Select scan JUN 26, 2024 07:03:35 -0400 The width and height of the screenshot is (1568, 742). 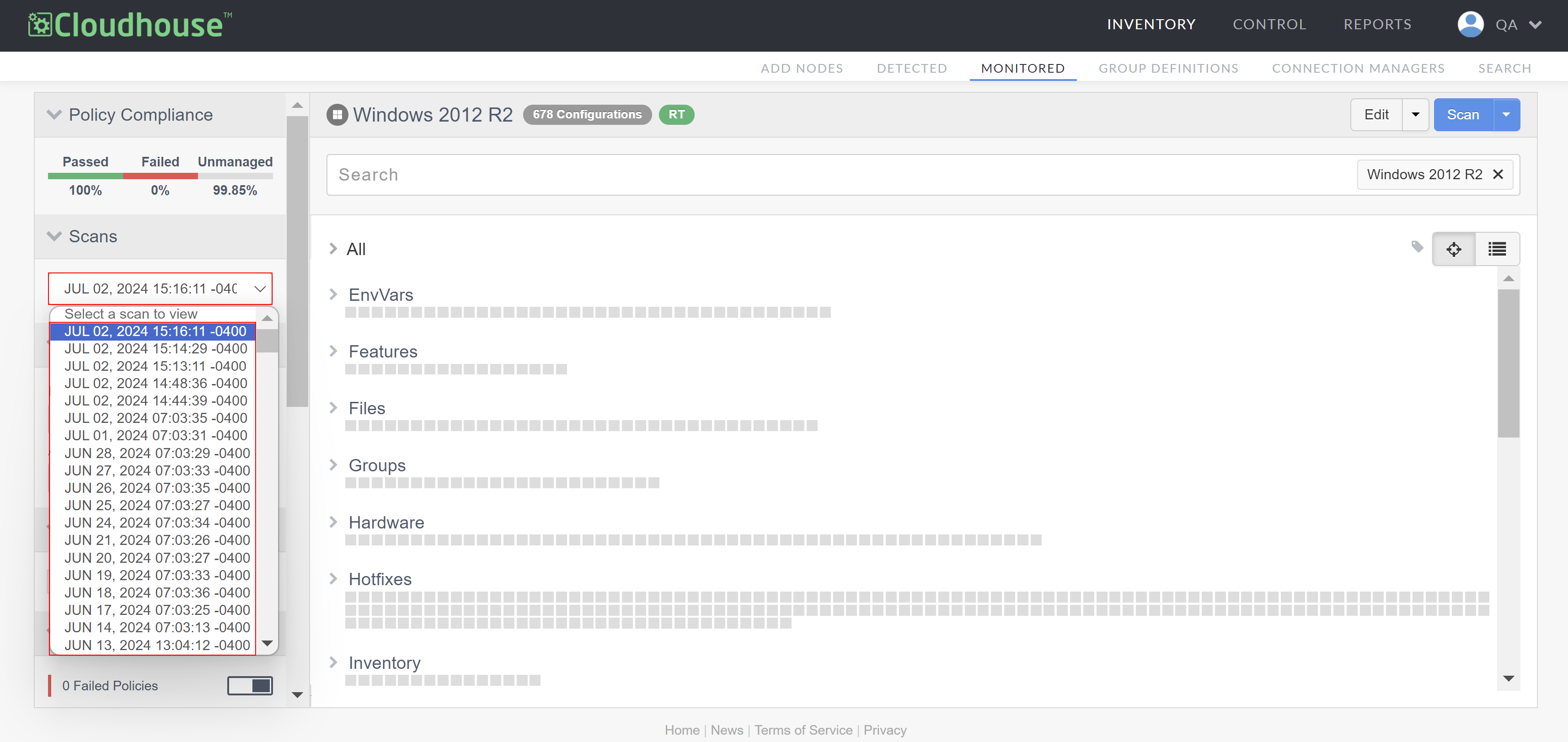tap(153, 488)
